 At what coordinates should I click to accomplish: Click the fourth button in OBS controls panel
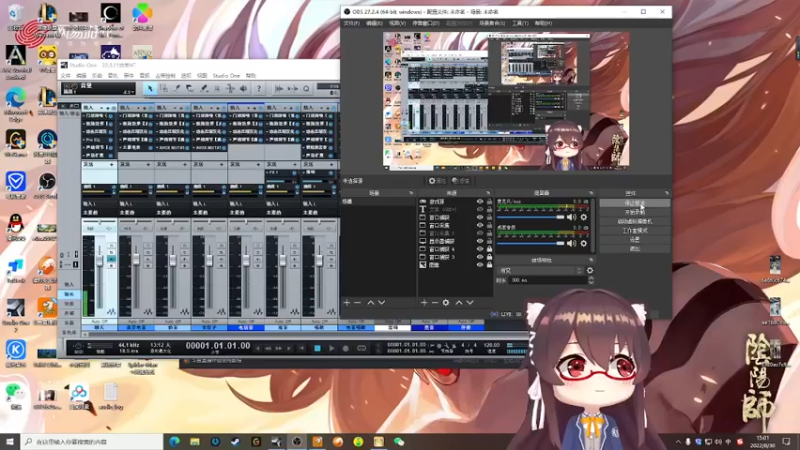pos(635,231)
